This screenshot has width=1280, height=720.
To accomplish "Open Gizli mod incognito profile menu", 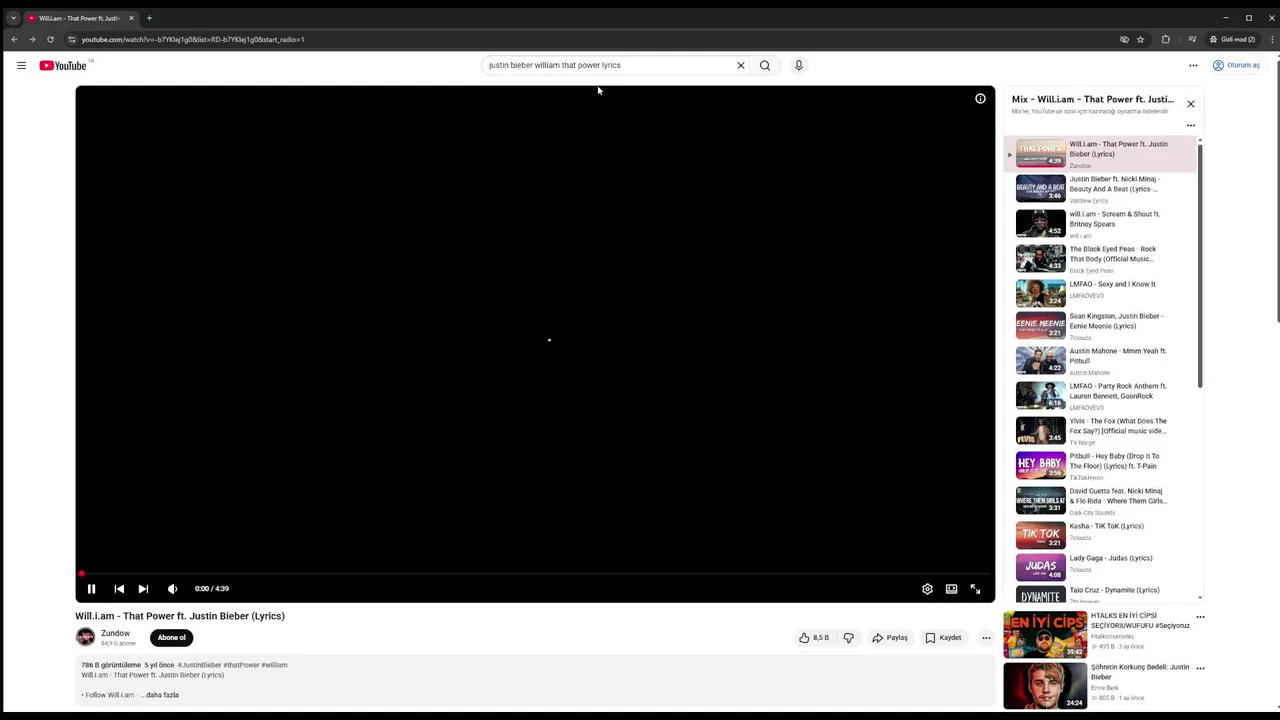I will coord(1232,39).
